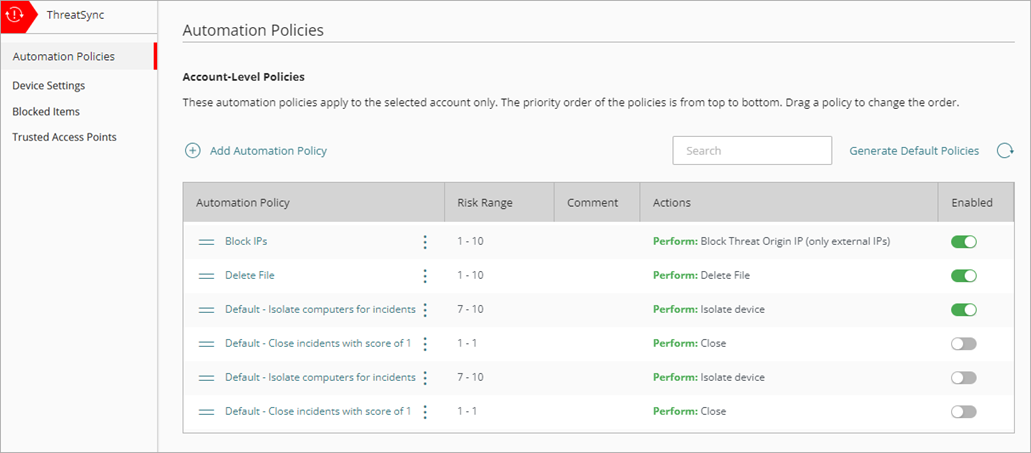
Task: Turn off the Delete File policy toggle
Action: click(x=963, y=276)
